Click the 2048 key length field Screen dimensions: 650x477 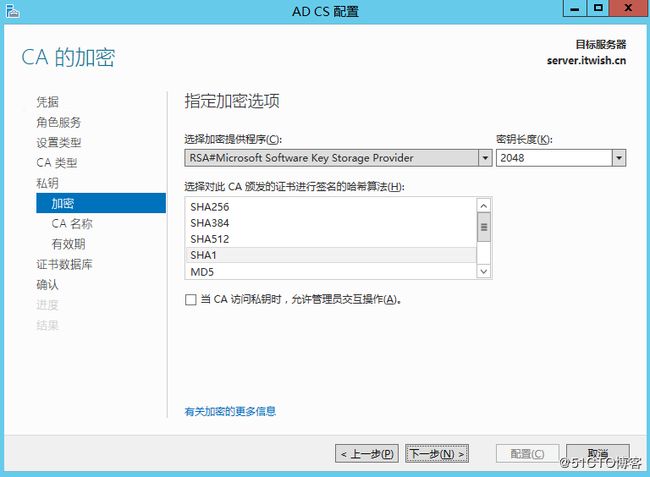[554, 158]
